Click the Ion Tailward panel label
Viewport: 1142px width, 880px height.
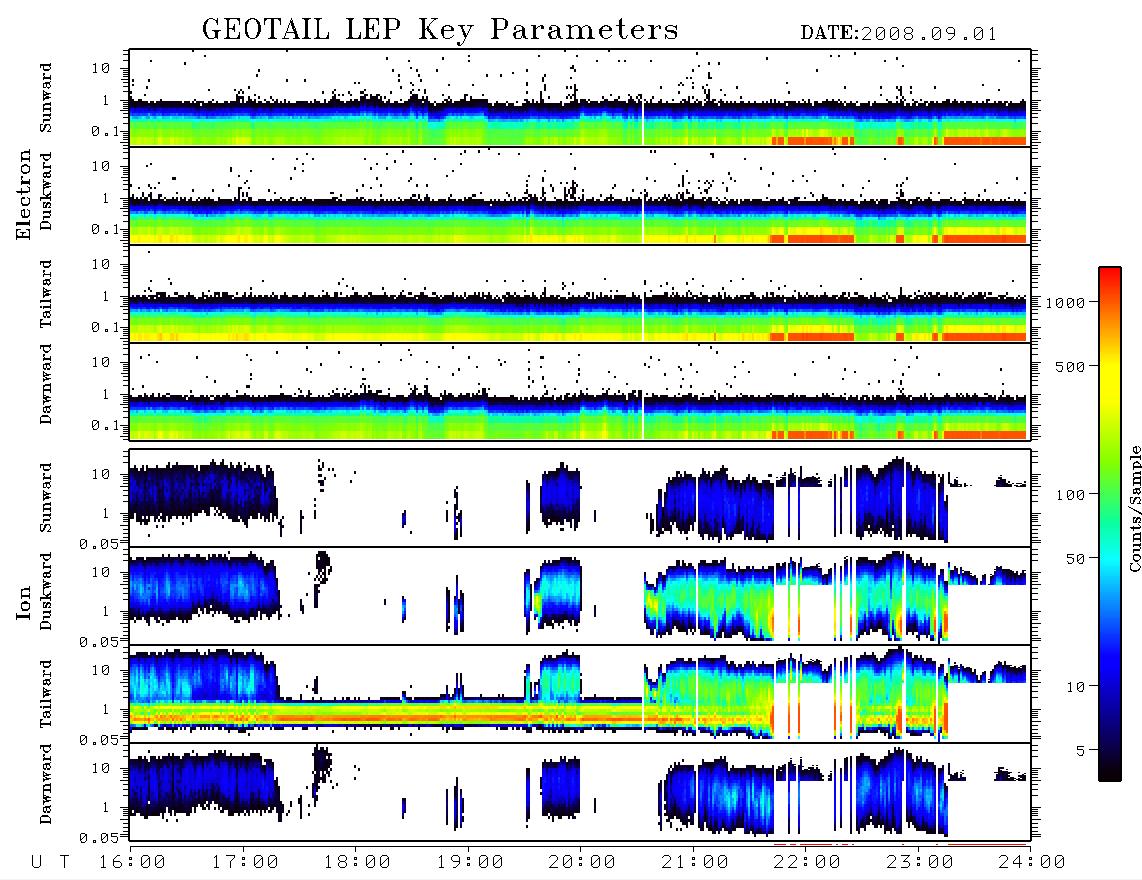point(47,694)
